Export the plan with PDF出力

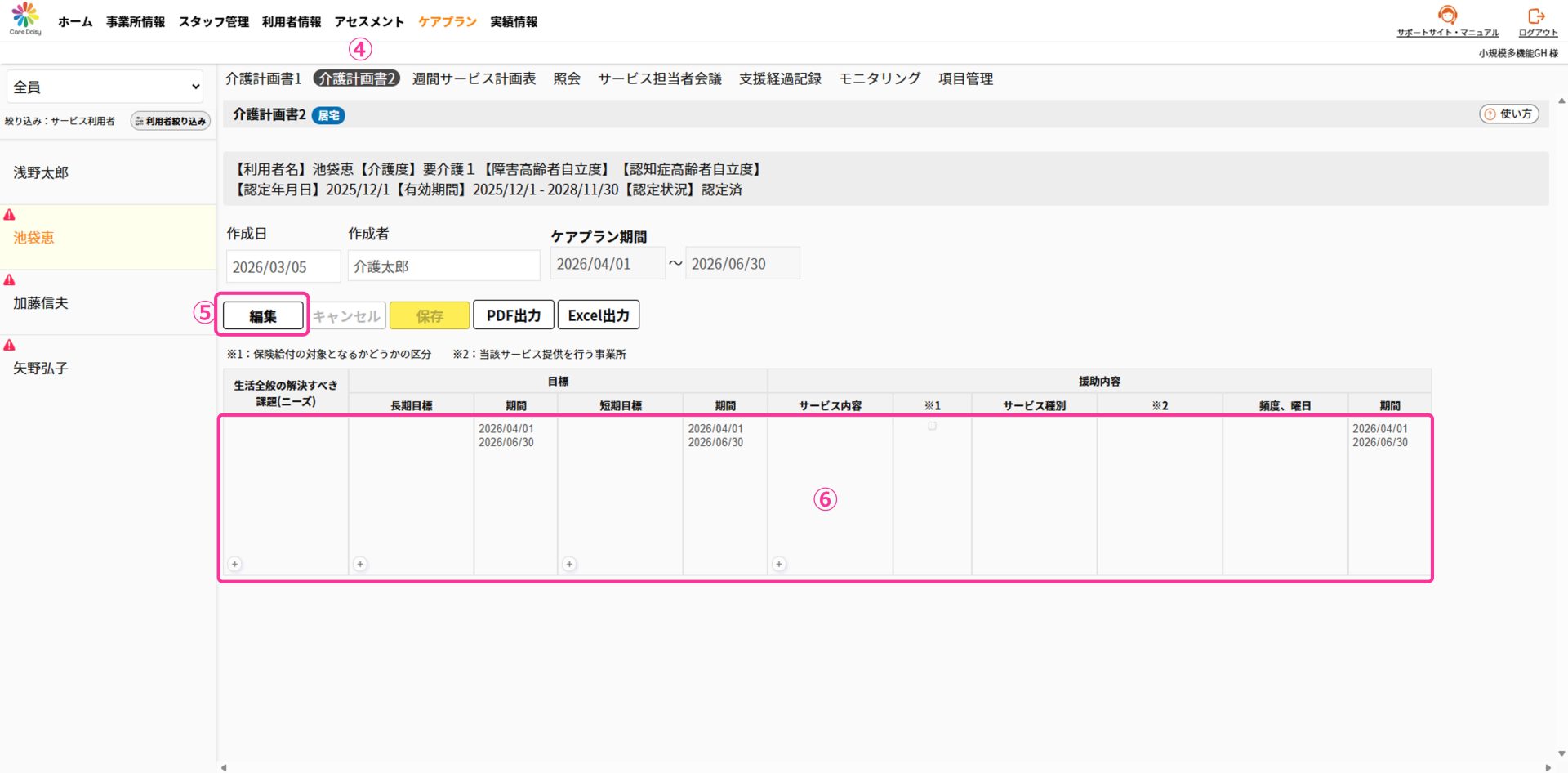coord(513,315)
